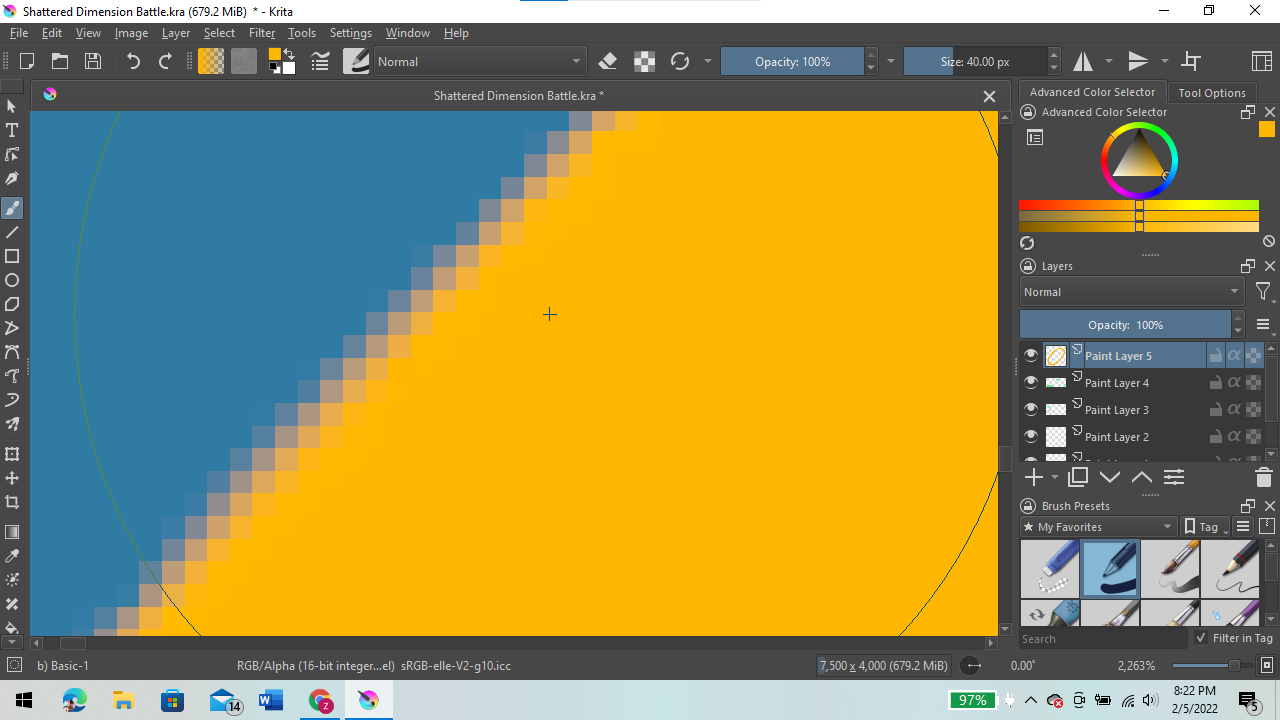This screenshot has width=1280, height=720.
Task: Open layer properties
Action: [x=1174, y=477]
